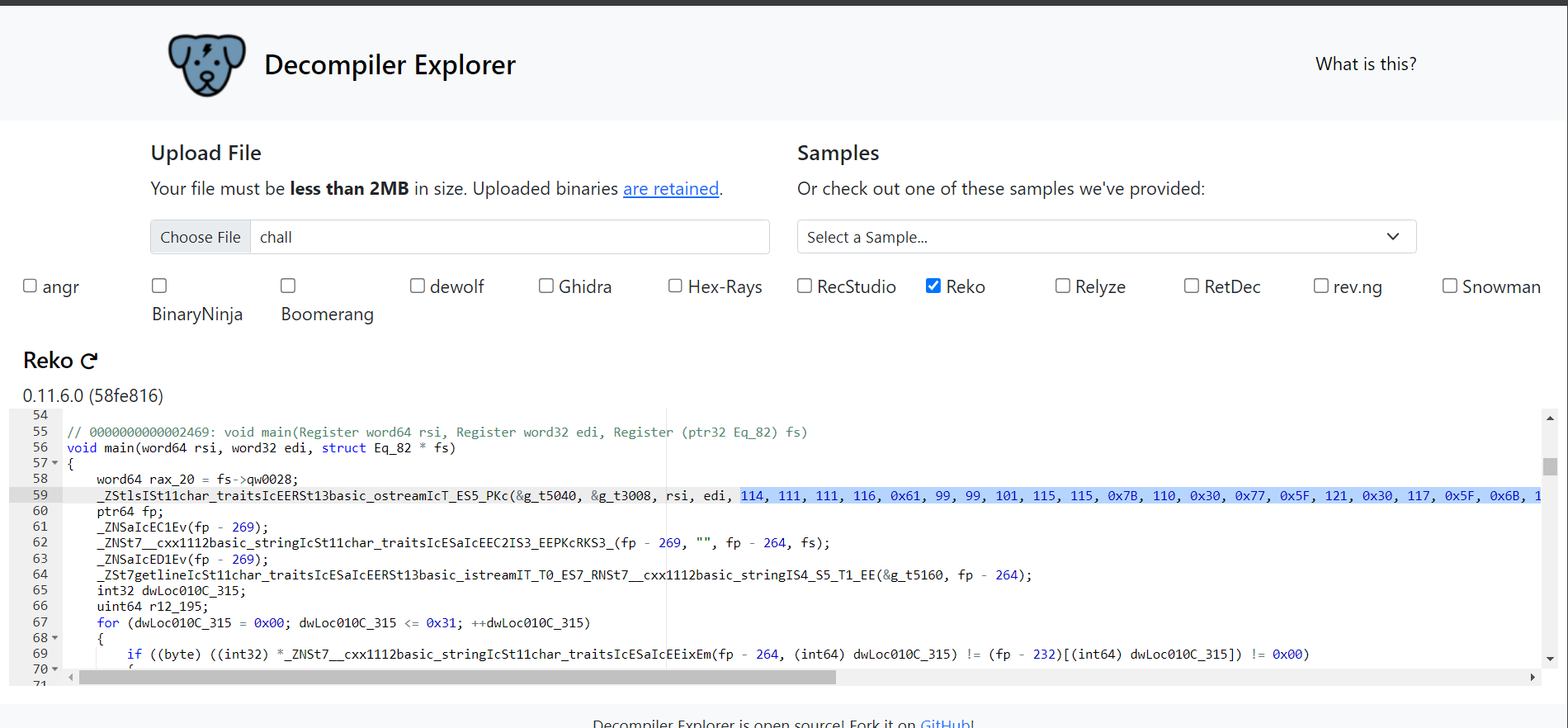Click the horizontal scrollbar thumb

[x=457, y=678]
